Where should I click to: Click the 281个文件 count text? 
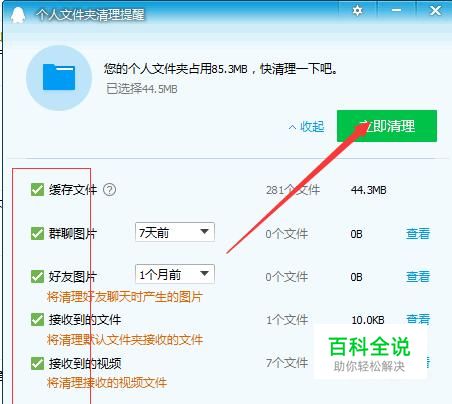coord(293,190)
